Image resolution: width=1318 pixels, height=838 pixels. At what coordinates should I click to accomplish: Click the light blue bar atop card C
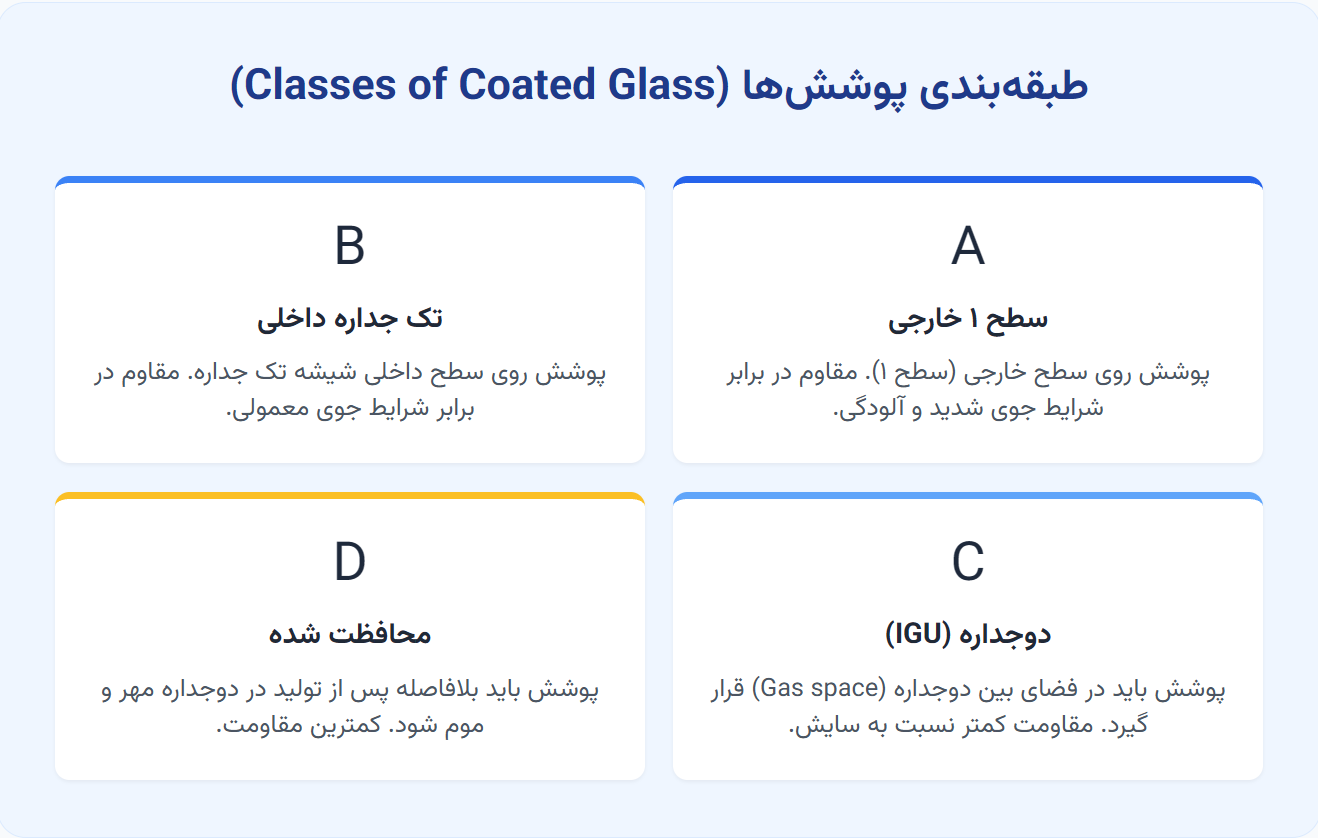[967, 497]
